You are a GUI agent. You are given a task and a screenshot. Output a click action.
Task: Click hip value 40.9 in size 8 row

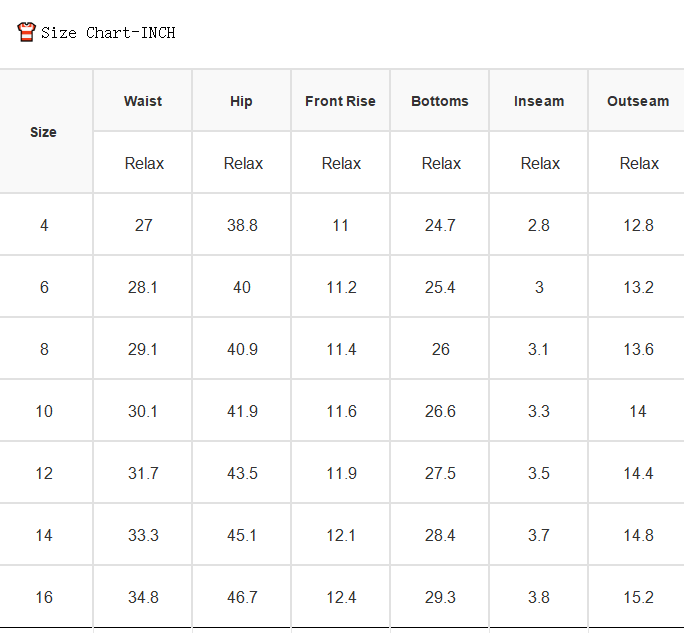tap(242, 349)
